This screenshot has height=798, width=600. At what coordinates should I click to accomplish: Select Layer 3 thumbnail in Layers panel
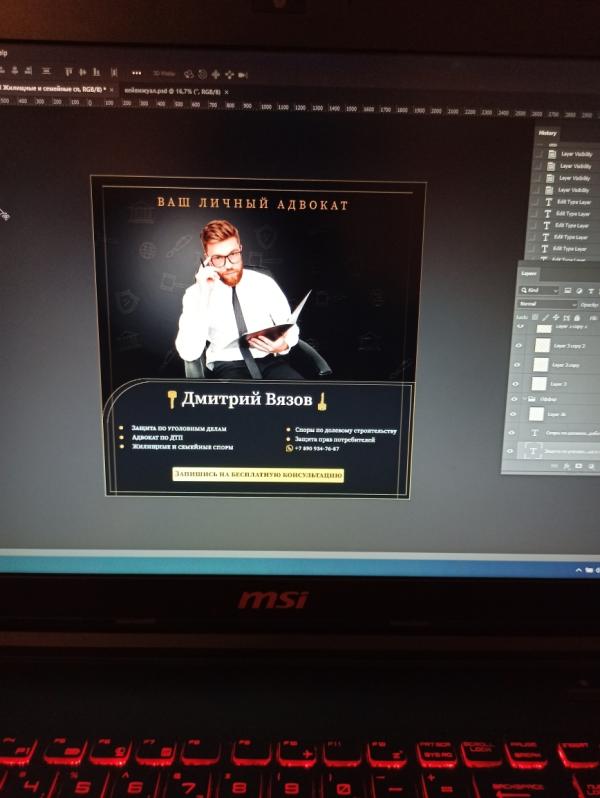(539, 384)
